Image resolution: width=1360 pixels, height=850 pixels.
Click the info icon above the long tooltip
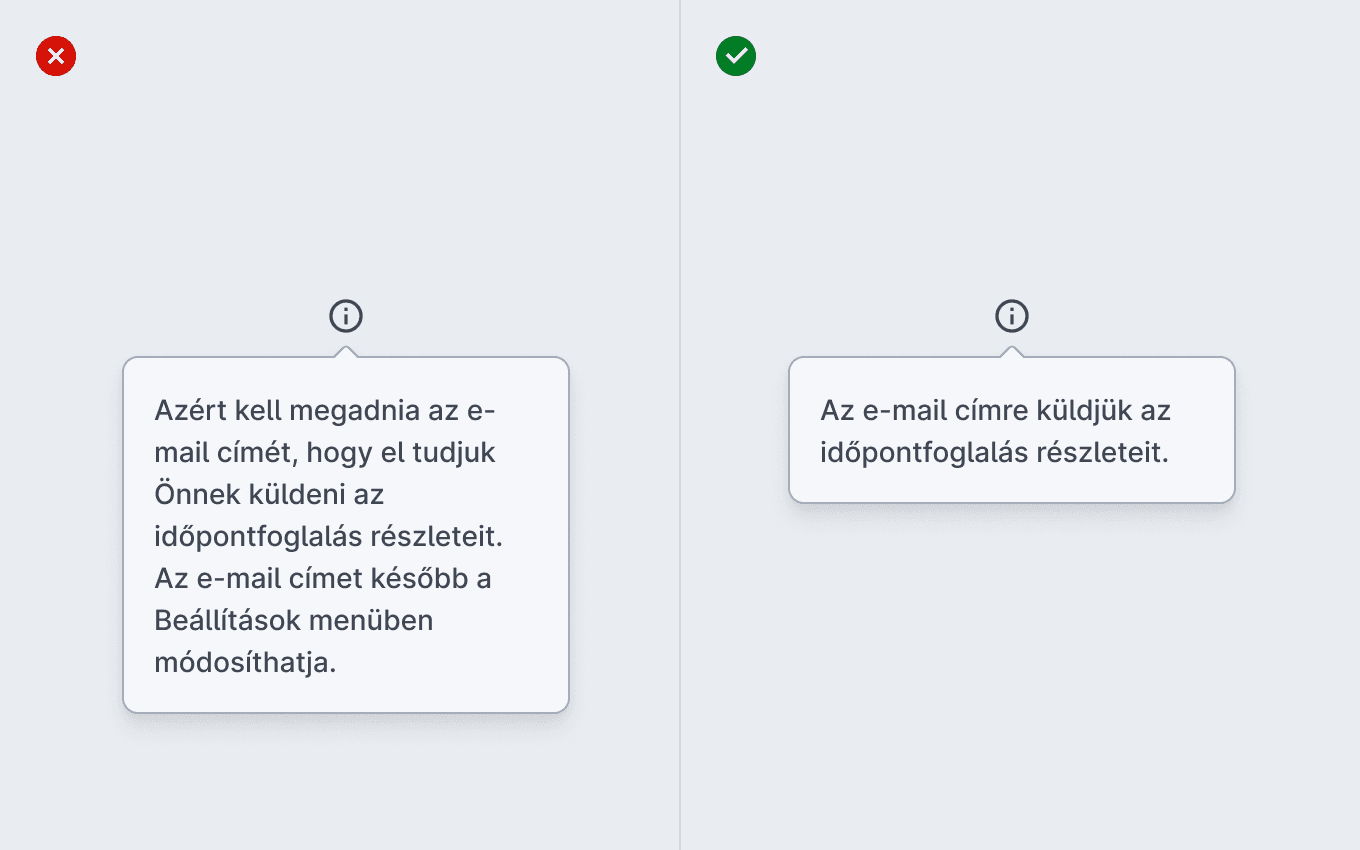pyautogui.click(x=346, y=316)
